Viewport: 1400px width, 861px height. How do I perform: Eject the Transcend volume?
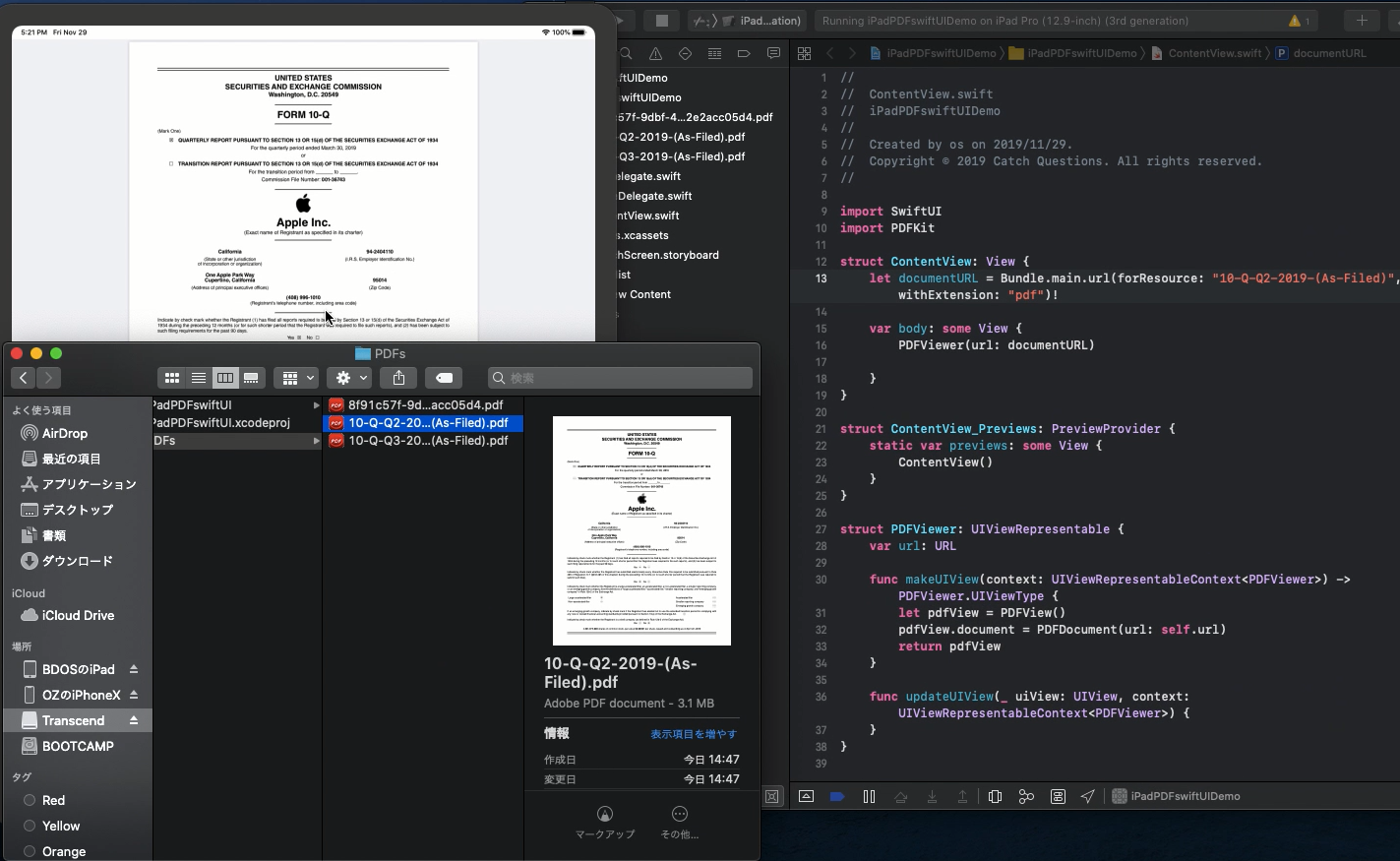coord(134,720)
